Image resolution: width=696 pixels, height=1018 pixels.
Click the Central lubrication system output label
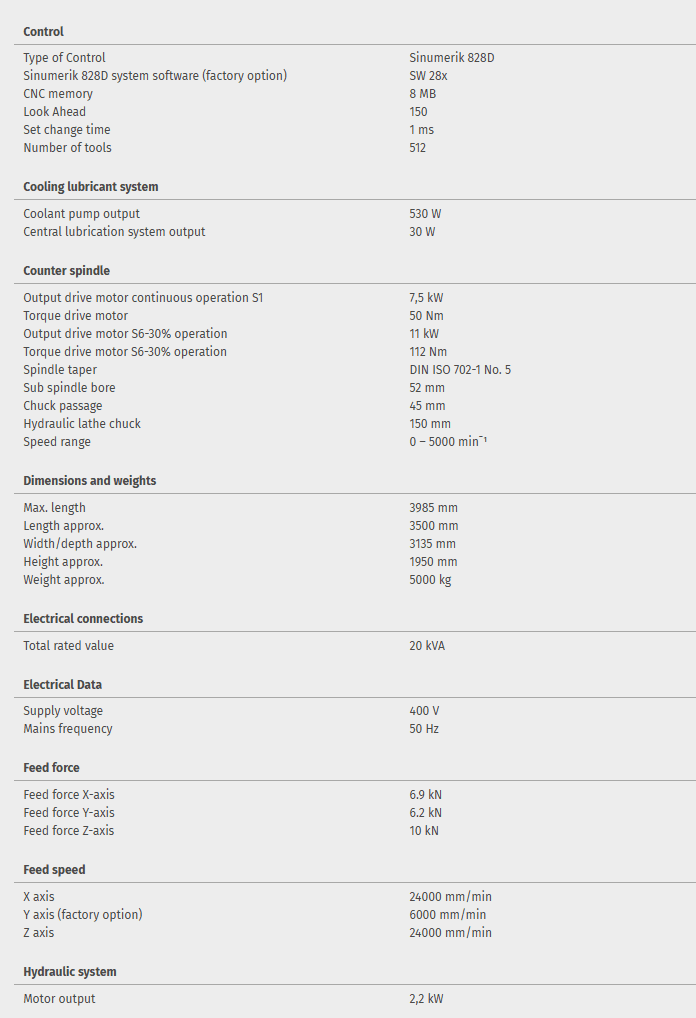pyautogui.click(x=114, y=232)
